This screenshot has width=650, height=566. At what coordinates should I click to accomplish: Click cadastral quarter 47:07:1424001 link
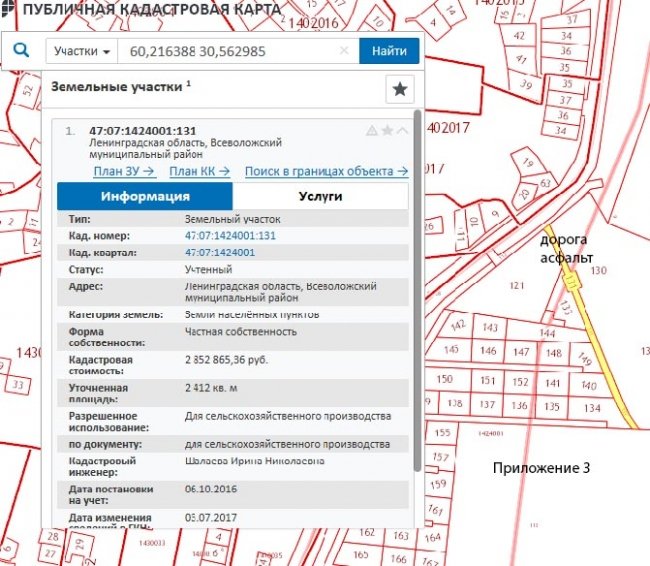click(x=219, y=253)
